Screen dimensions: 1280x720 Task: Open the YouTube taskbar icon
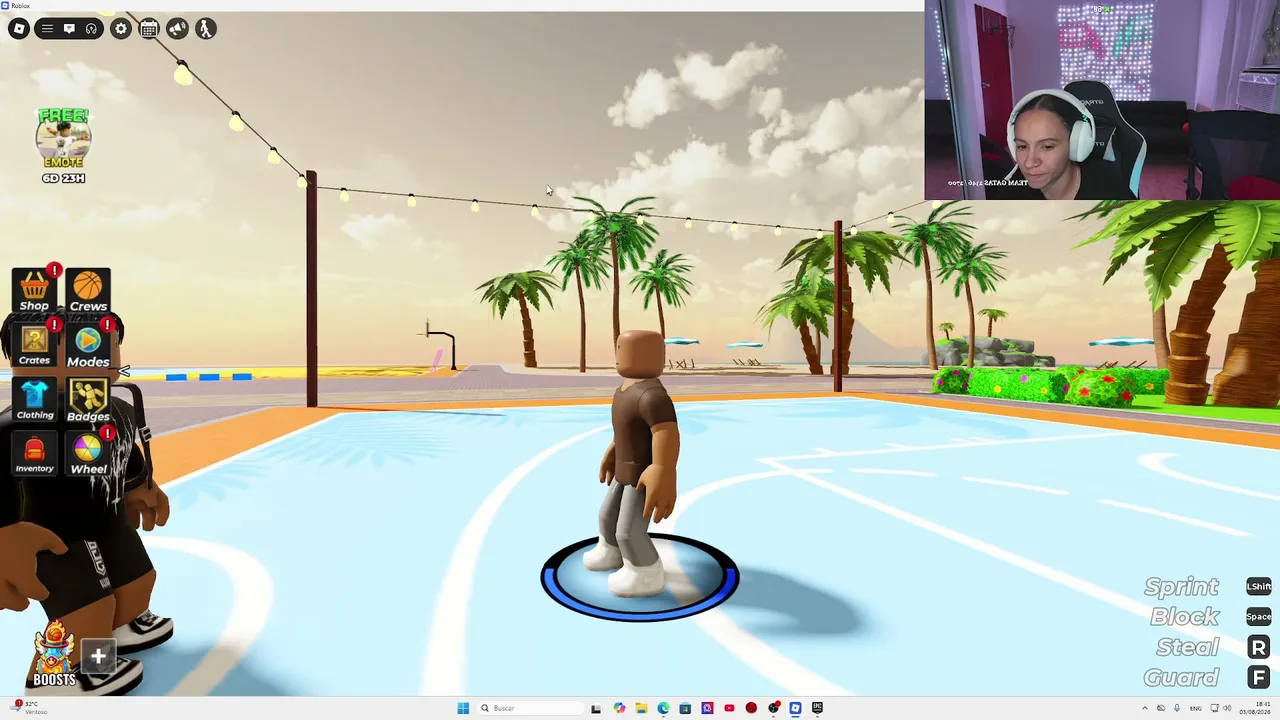tap(729, 708)
